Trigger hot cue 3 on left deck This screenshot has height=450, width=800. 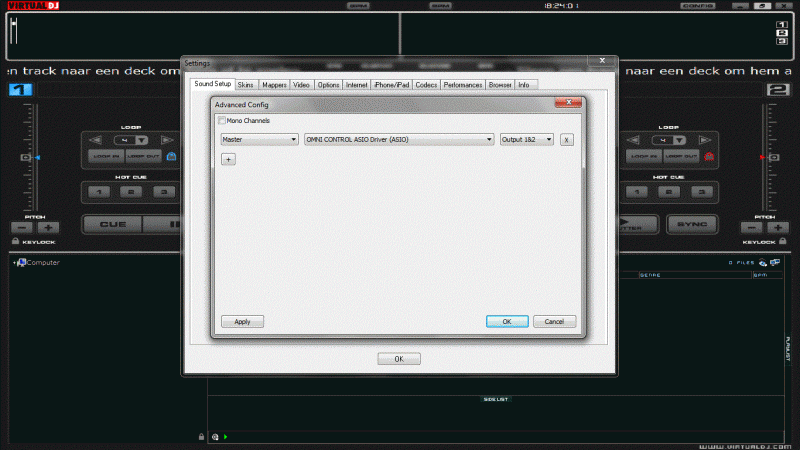pyautogui.click(x=164, y=192)
